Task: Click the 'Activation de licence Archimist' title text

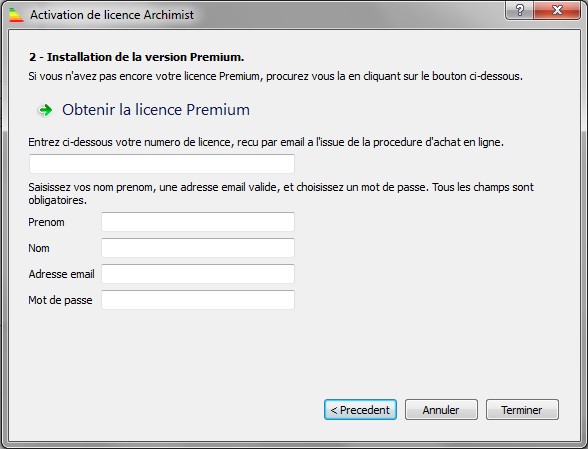Action: coord(112,15)
